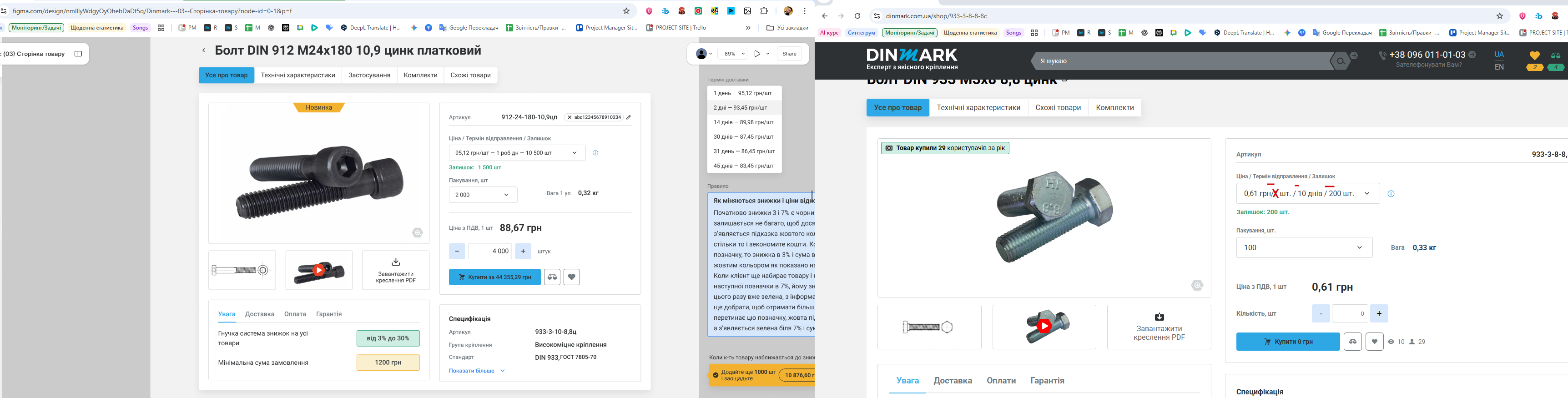Click favorite heart icon beside Dinmark buy button

[x=1374, y=342]
